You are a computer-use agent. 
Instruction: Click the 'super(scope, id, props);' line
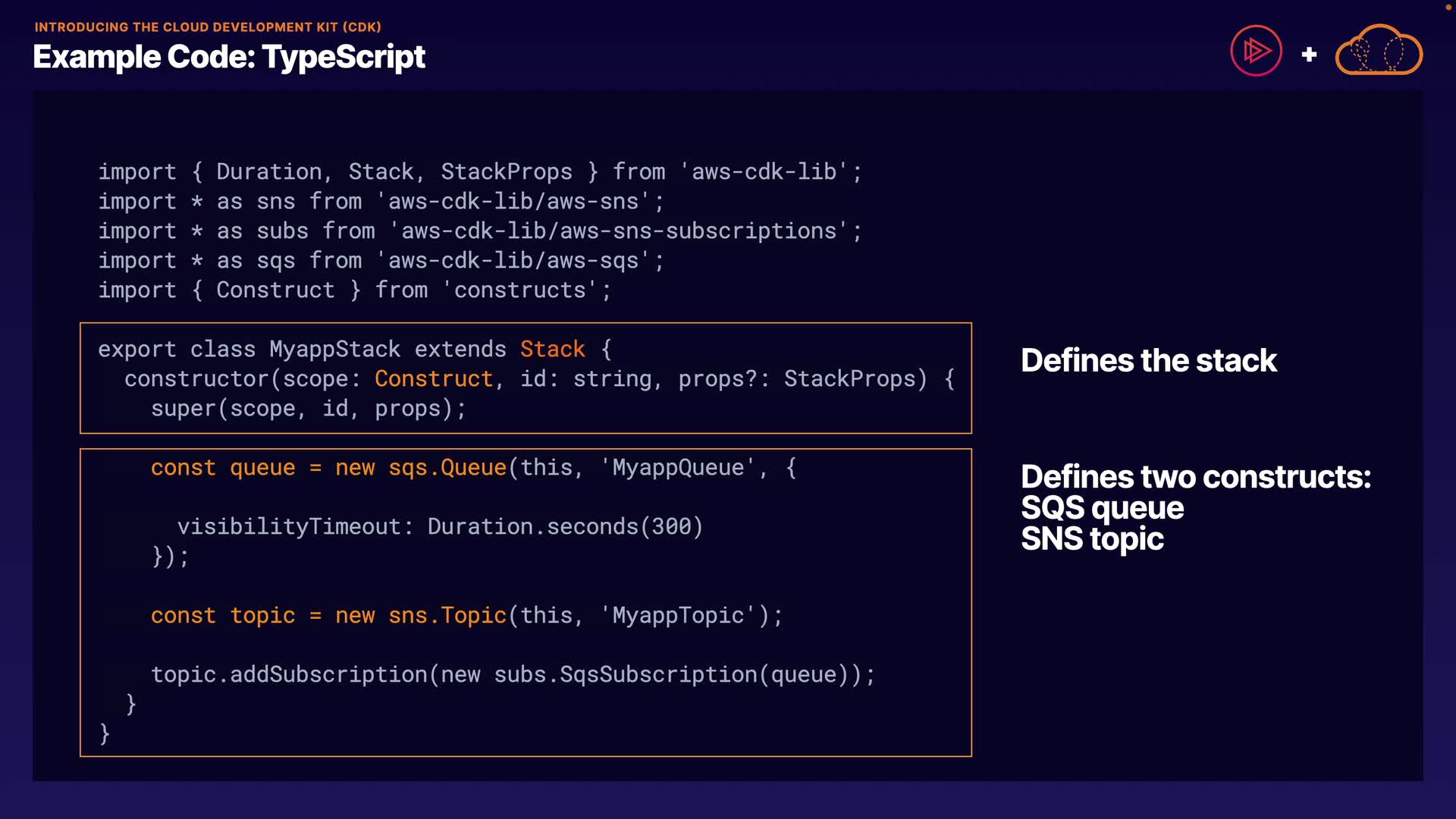coord(308,409)
